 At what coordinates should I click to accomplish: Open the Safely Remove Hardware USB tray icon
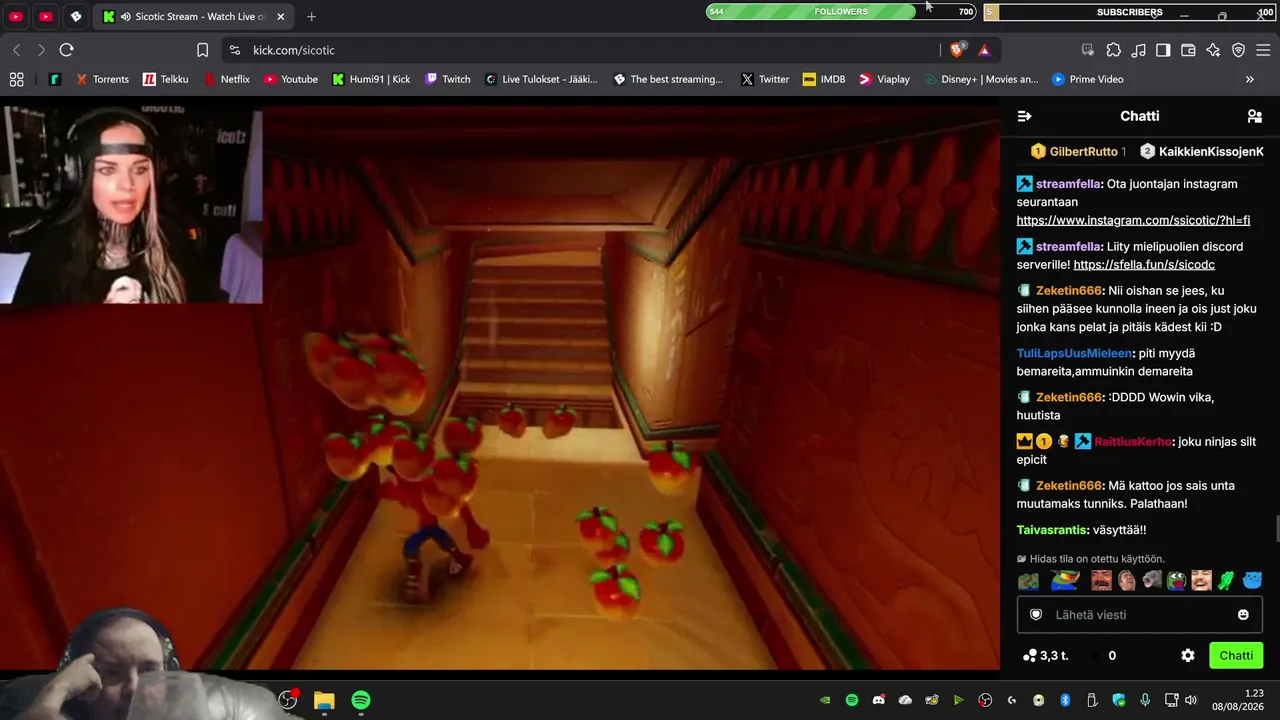click(x=1092, y=700)
